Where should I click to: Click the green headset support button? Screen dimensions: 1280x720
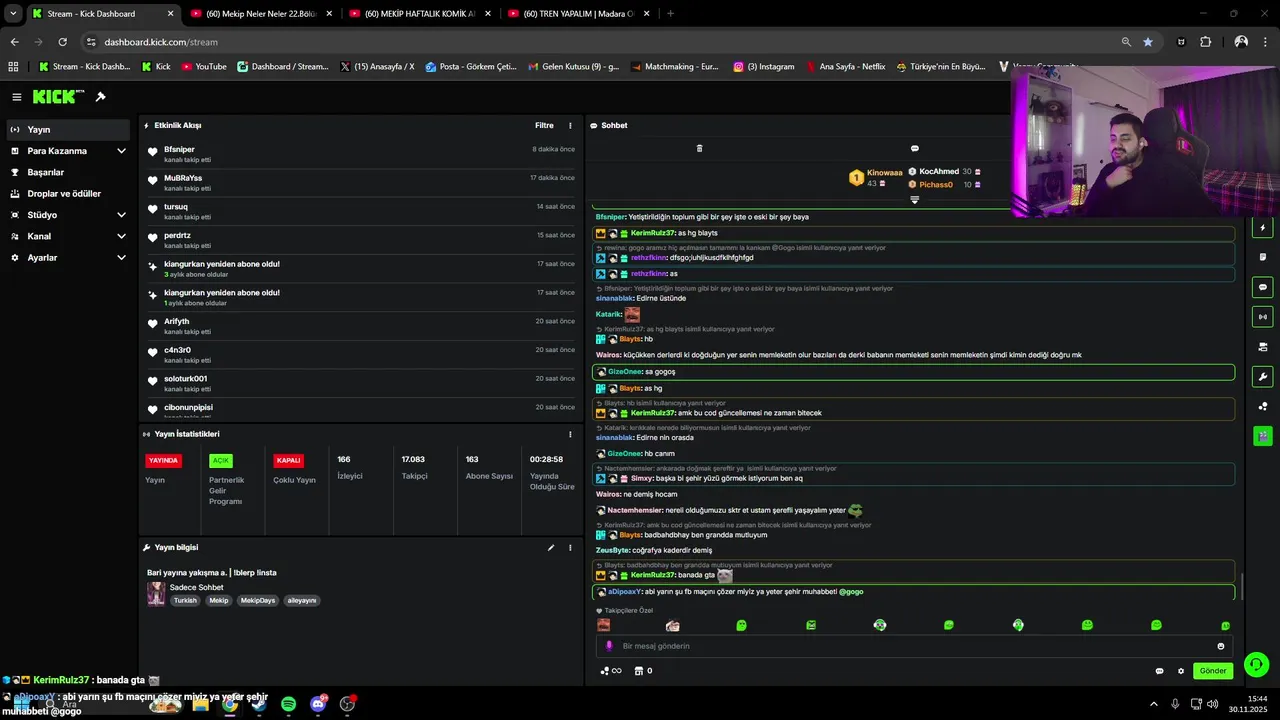1257,664
